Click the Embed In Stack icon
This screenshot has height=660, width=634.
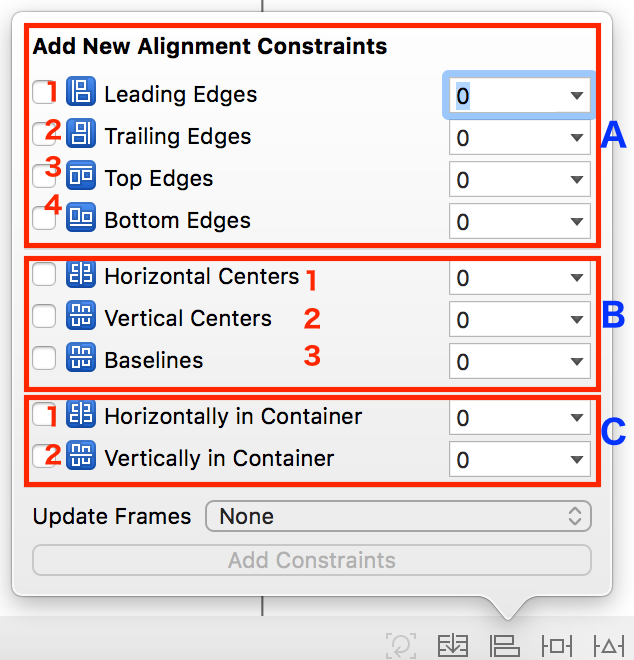[x=453, y=646]
